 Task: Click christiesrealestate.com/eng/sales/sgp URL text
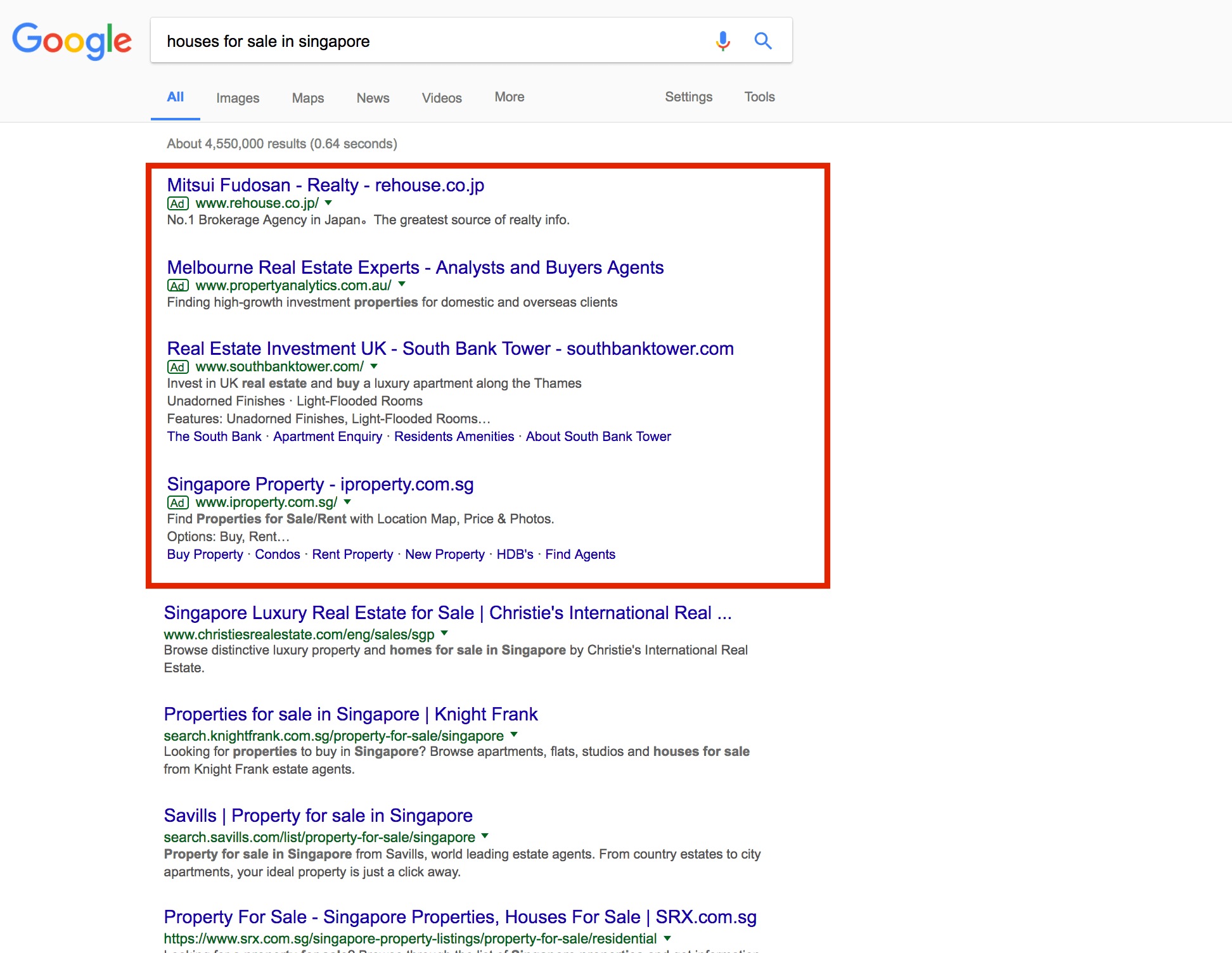coord(299,634)
